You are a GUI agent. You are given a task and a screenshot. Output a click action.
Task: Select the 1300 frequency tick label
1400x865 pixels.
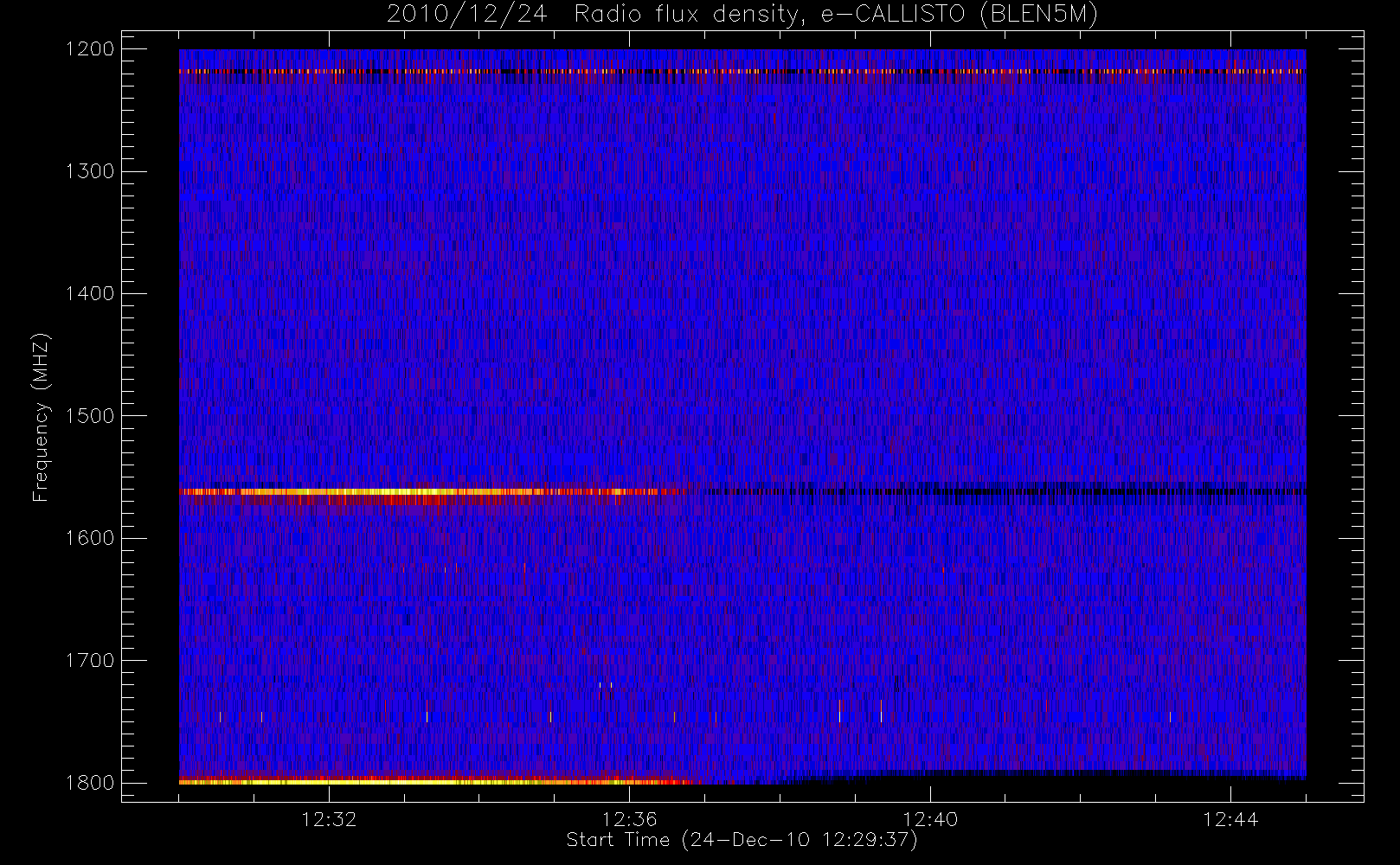(x=90, y=171)
